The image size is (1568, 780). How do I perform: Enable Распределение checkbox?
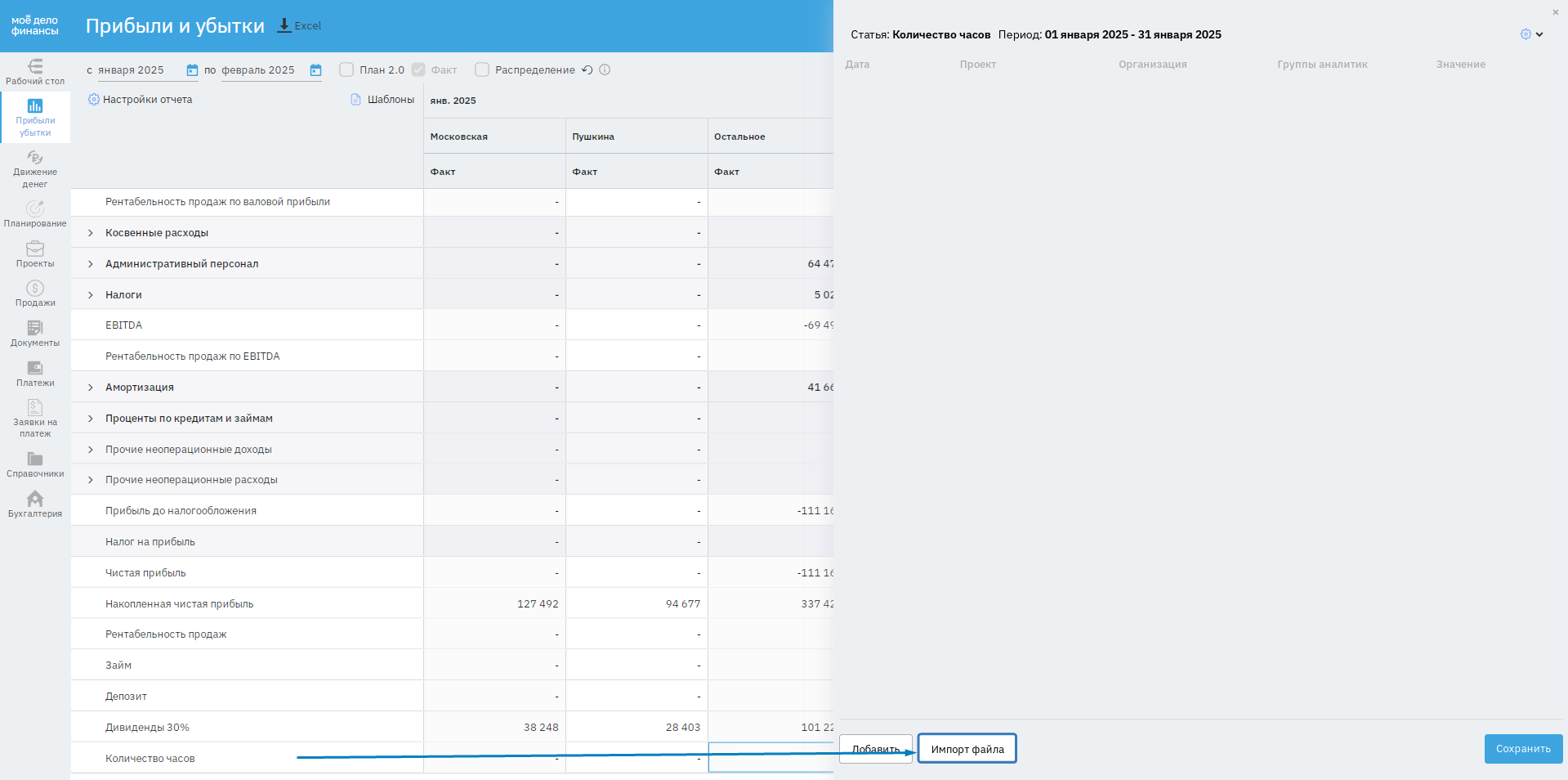[482, 70]
